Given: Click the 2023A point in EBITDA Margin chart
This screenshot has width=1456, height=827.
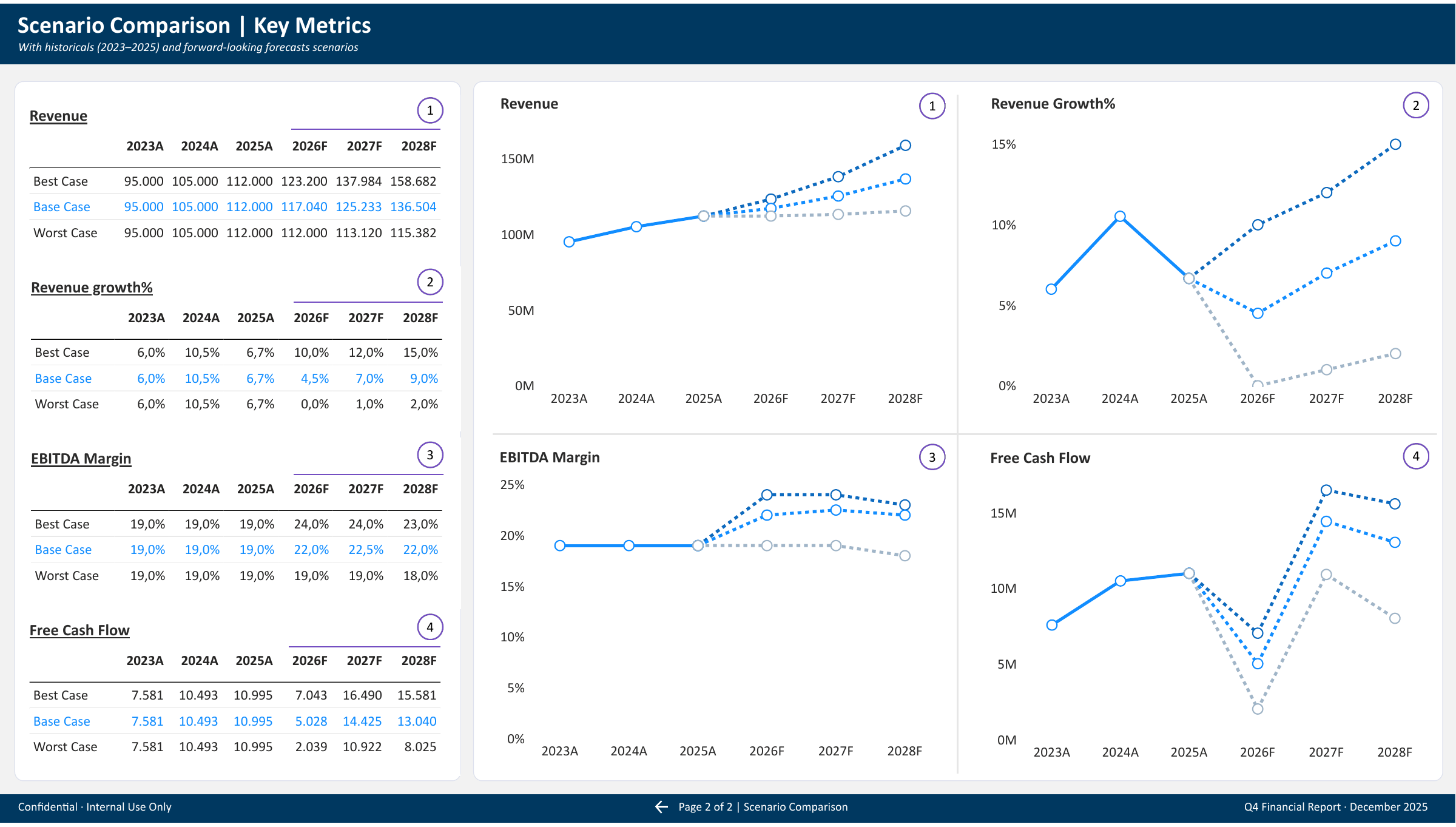Looking at the screenshot, I should (x=560, y=546).
